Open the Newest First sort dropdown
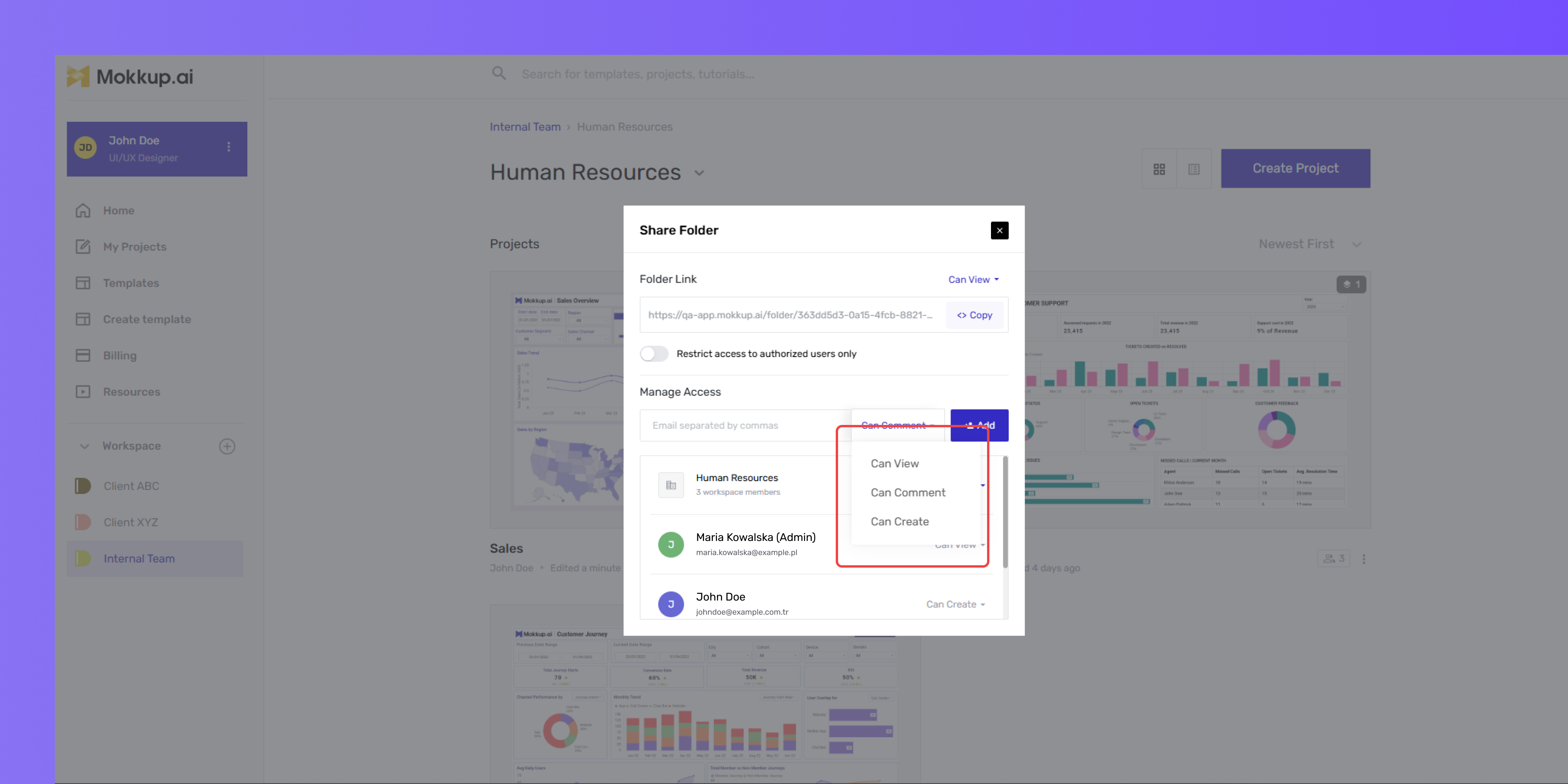Viewport: 1568px width, 784px height. point(1310,244)
